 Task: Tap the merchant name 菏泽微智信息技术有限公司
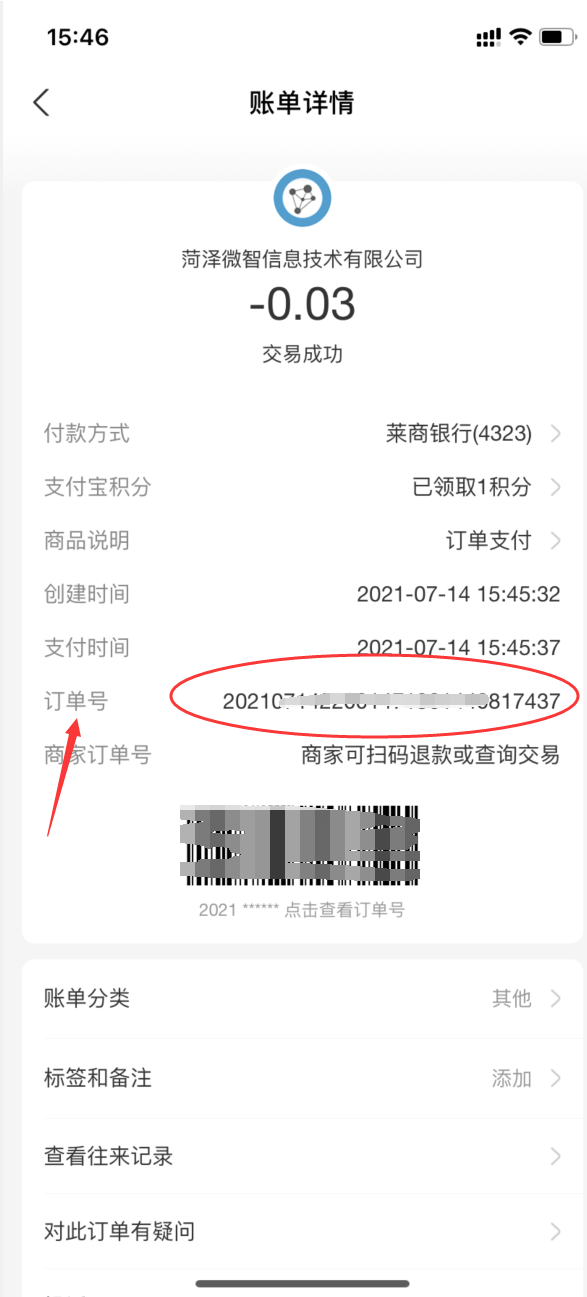click(302, 259)
